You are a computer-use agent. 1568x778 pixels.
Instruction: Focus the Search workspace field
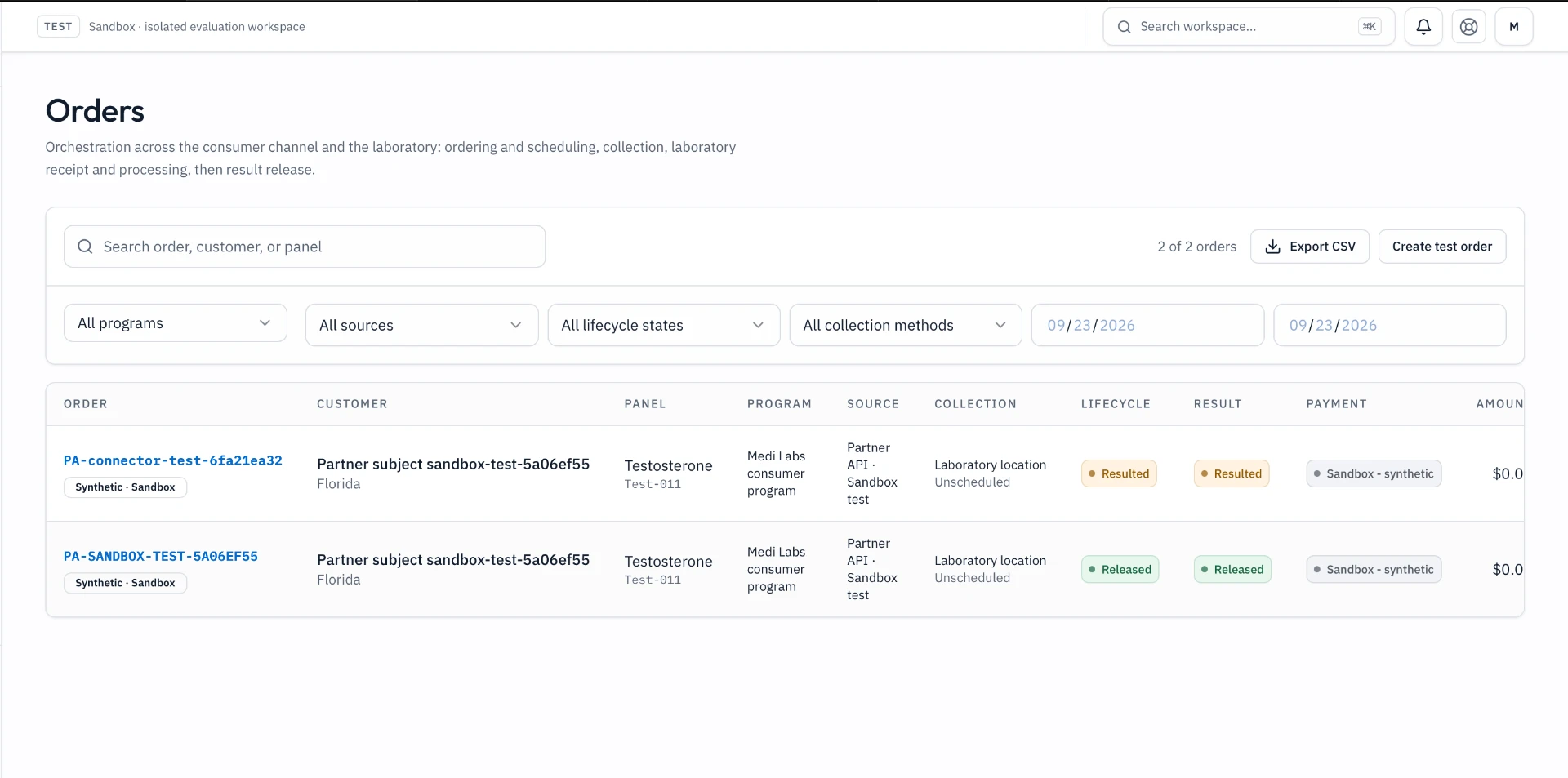[x=1249, y=27]
